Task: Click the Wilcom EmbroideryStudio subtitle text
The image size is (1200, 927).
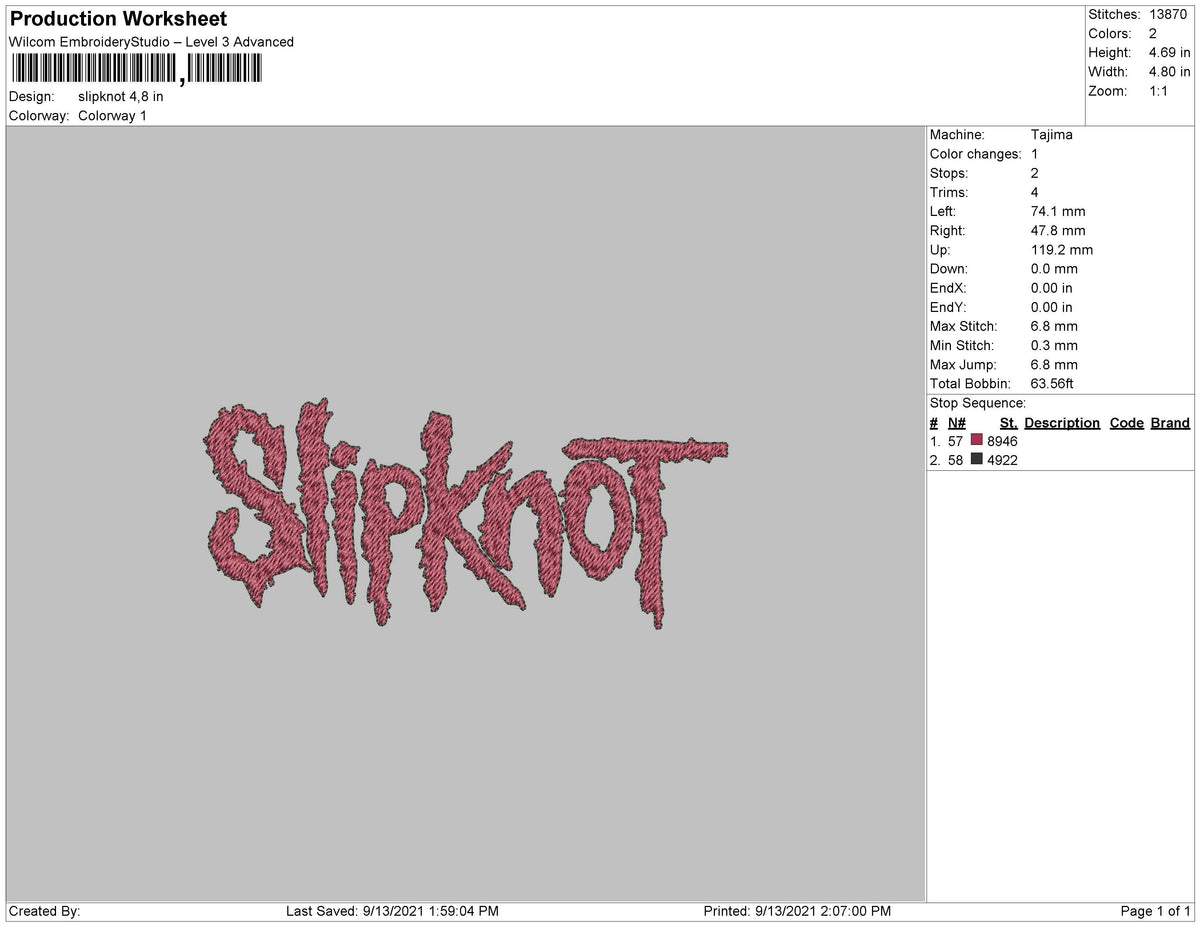Action: [150, 42]
